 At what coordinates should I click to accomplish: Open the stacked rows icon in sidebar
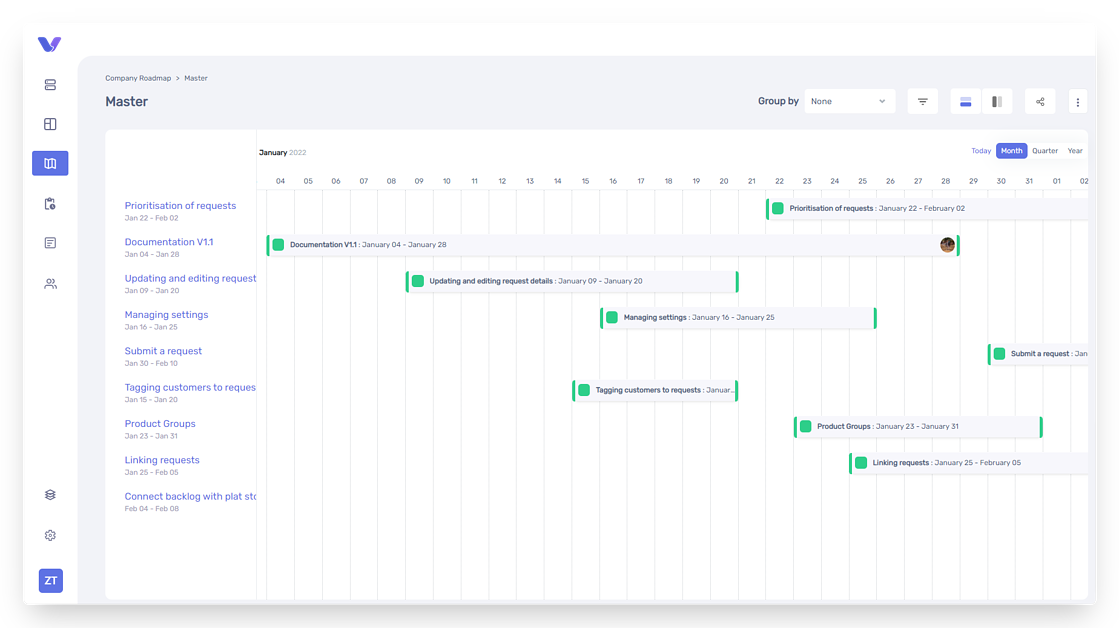(x=50, y=85)
